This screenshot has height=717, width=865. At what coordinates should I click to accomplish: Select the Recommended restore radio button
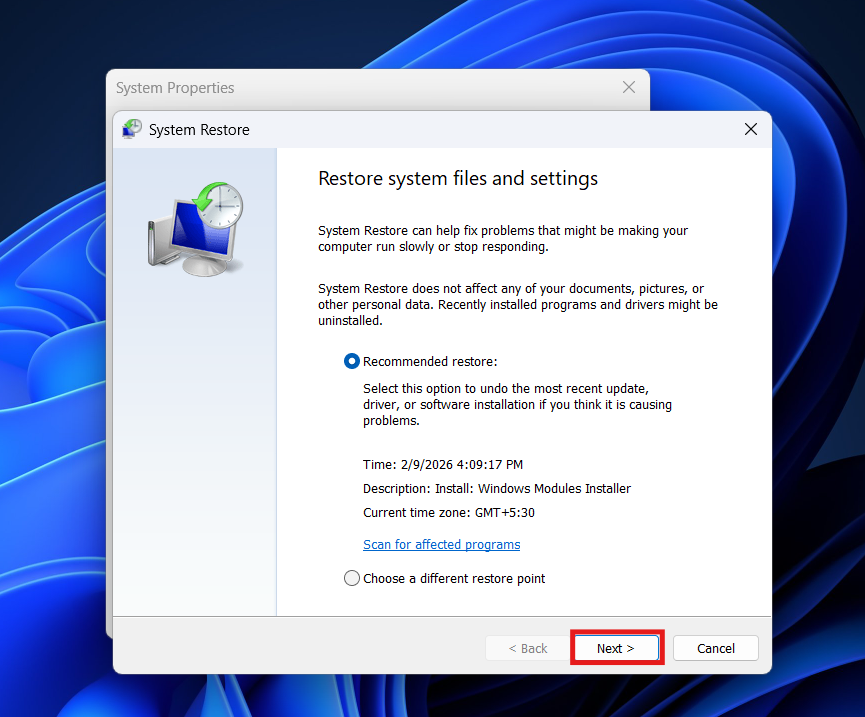click(x=352, y=361)
